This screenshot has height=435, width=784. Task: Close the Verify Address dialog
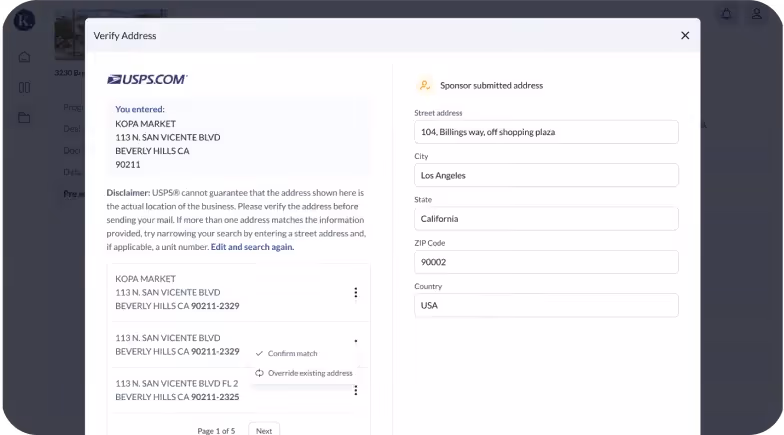pos(685,36)
